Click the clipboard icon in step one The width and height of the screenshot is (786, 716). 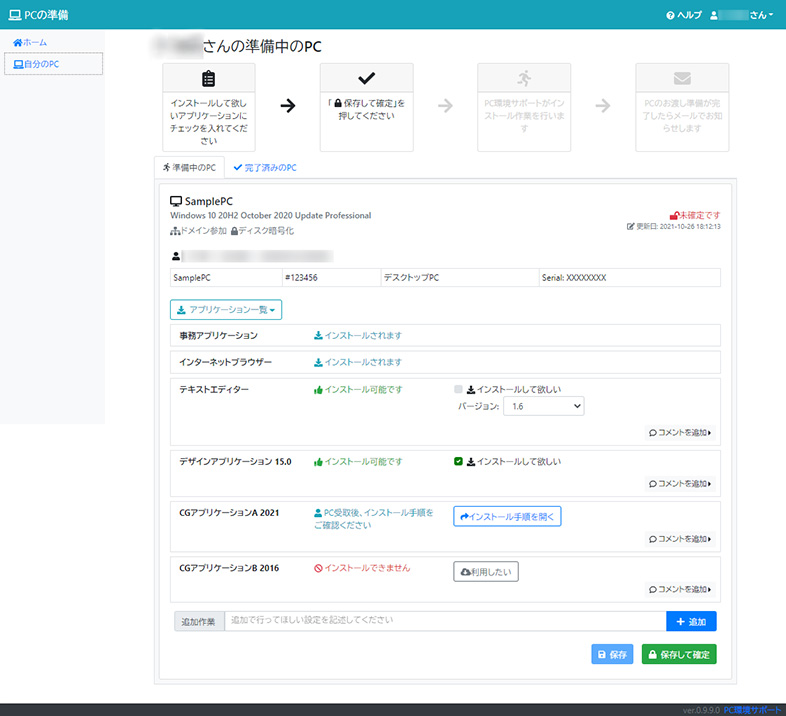click(x=208, y=79)
